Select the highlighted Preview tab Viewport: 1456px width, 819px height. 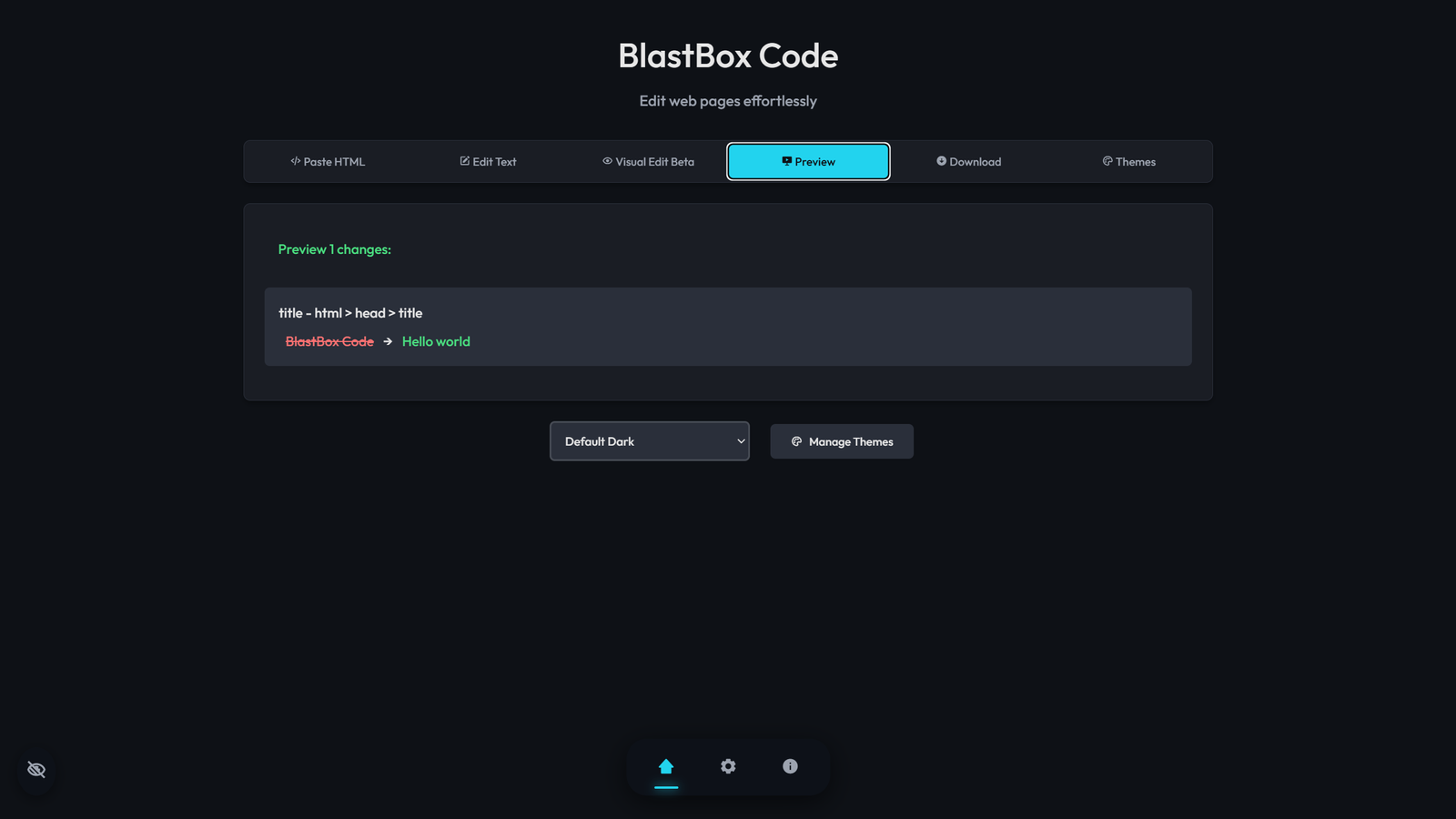coord(808,162)
